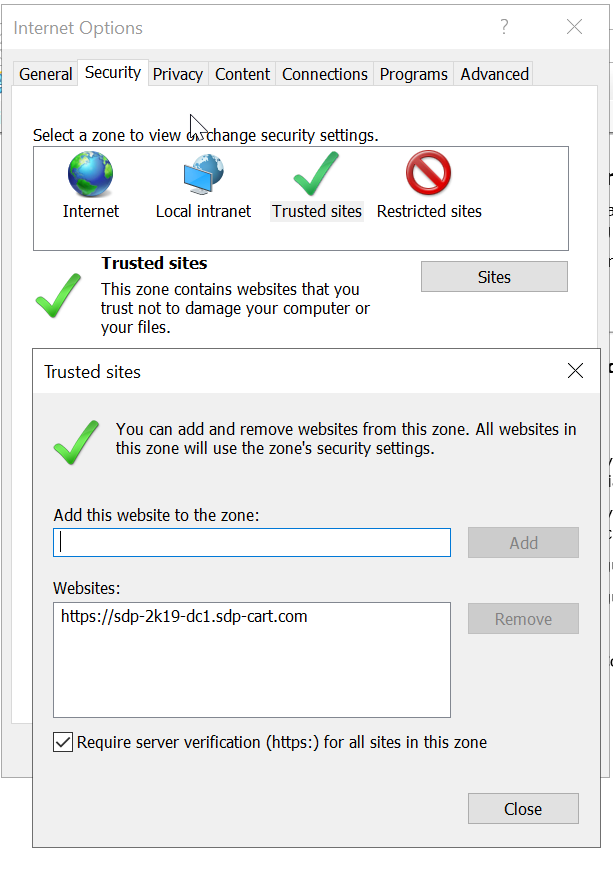Image resolution: width=613 pixels, height=878 pixels.
Task: Click the Security tab
Action: click(113, 72)
